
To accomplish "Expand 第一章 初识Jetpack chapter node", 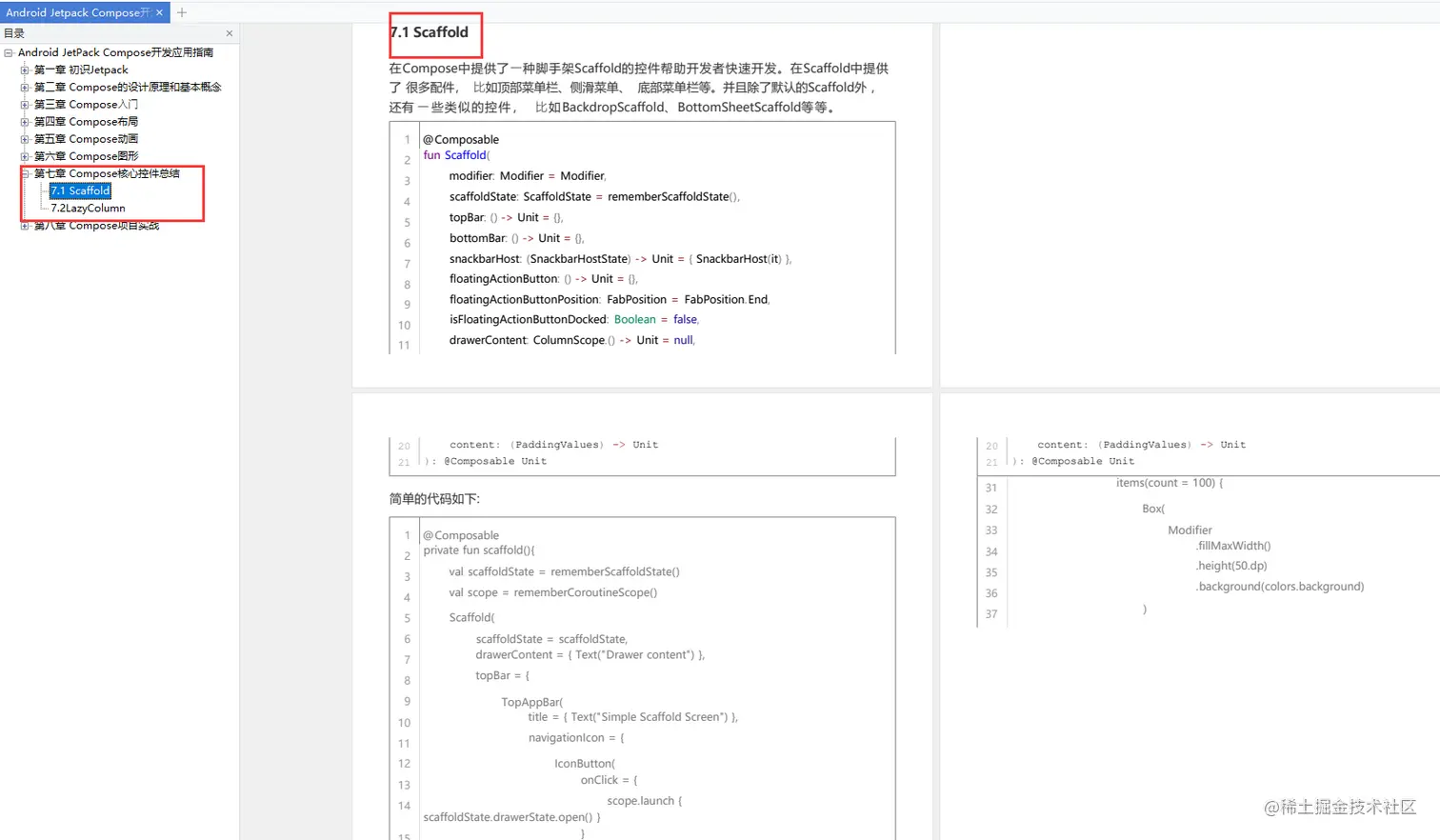I will [24, 69].
